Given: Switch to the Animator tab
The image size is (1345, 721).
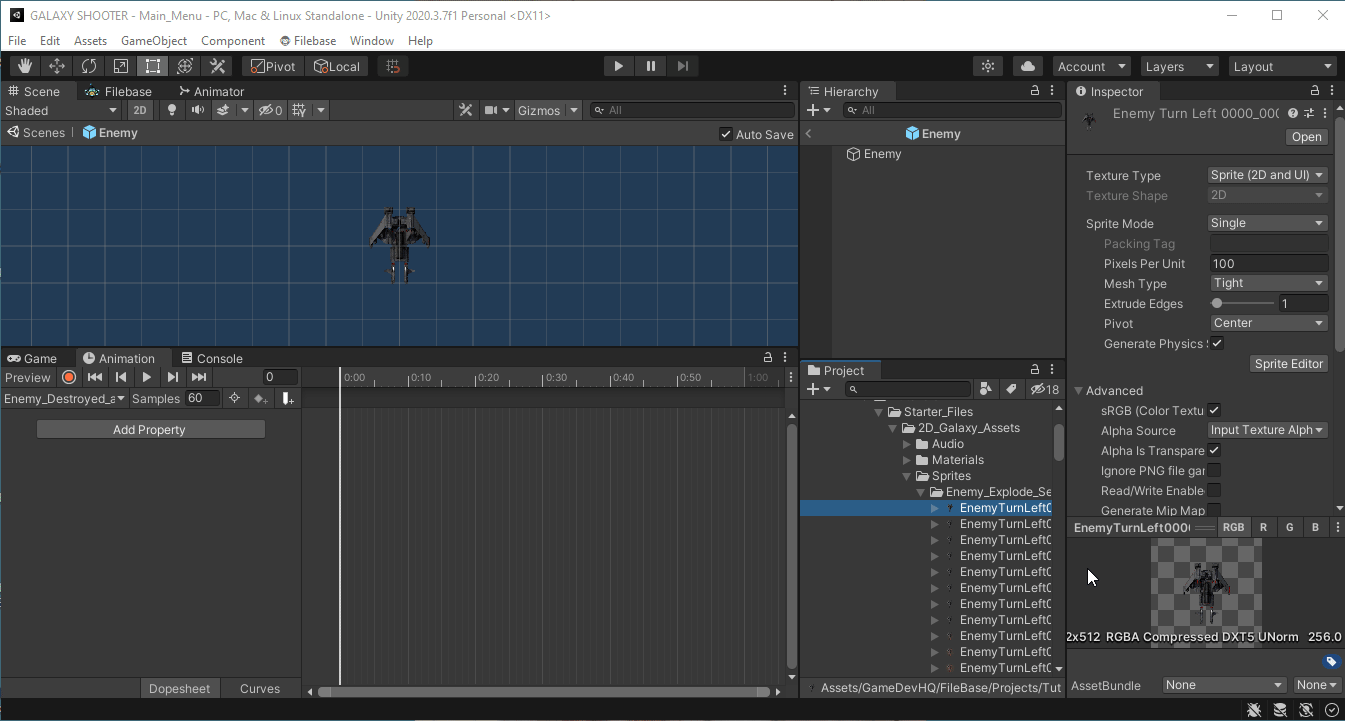Looking at the screenshot, I should coord(211,91).
